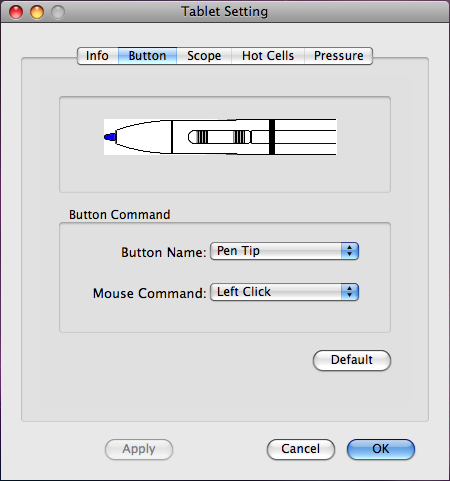The width and height of the screenshot is (450, 481).
Task: Click the blue pen tip in illustration
Action: point(110,137)
